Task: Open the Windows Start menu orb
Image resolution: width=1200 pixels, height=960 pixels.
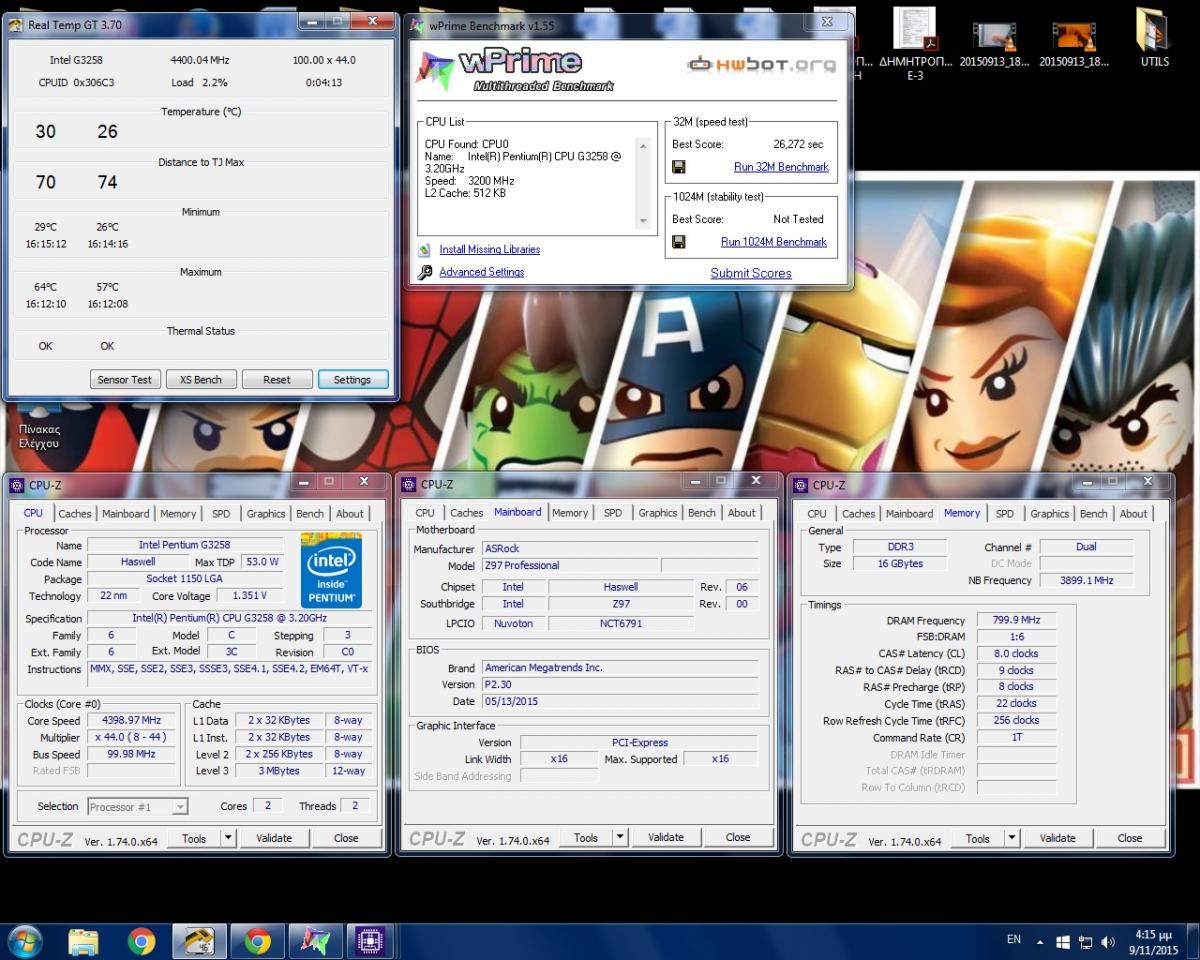Action: click(24, 941)
